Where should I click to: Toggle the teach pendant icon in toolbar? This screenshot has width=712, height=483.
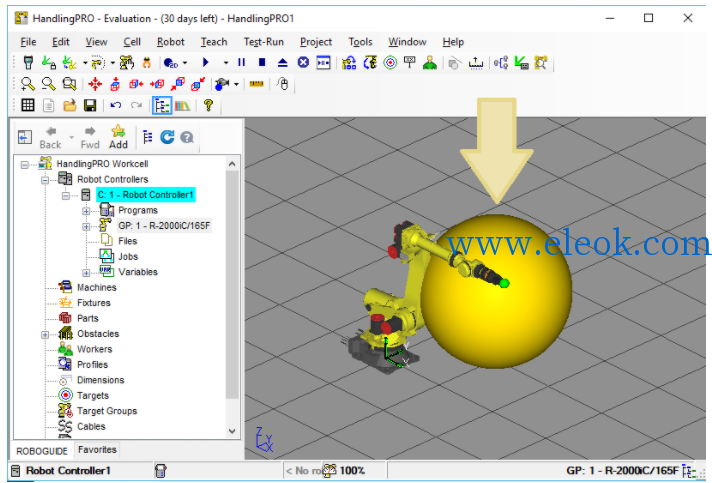tap(28, 62)
